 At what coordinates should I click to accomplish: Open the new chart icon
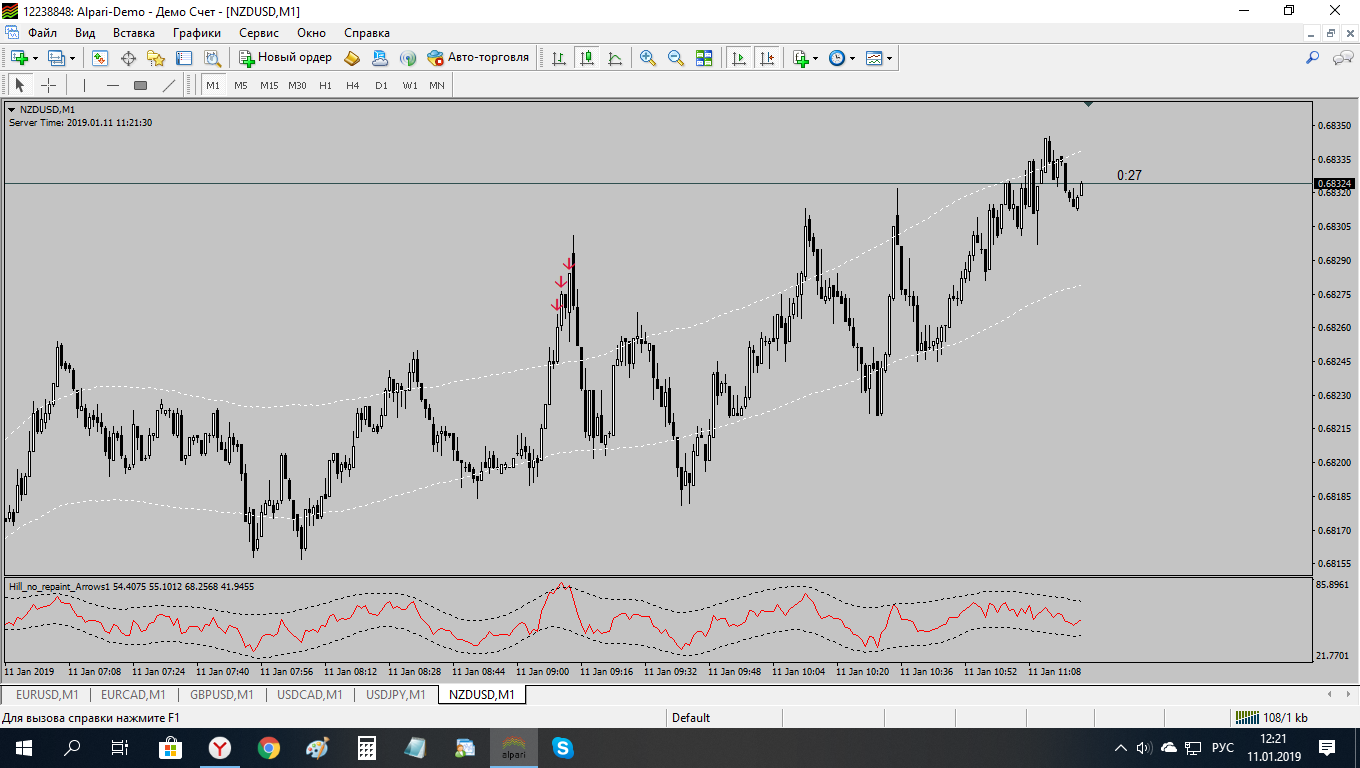coord(19,58)
